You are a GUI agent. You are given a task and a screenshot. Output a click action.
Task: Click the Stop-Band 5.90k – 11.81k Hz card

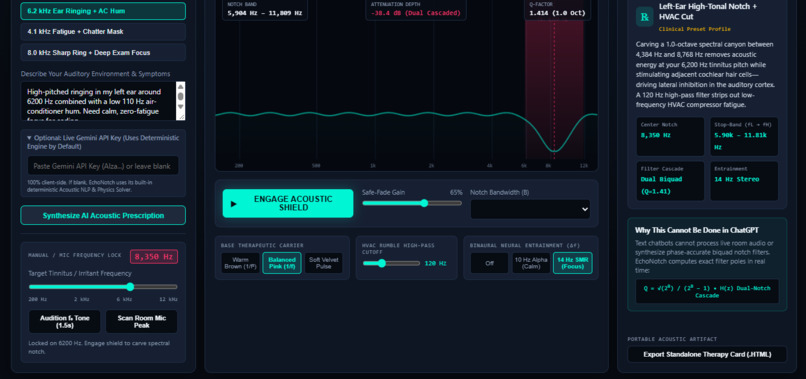744,136
